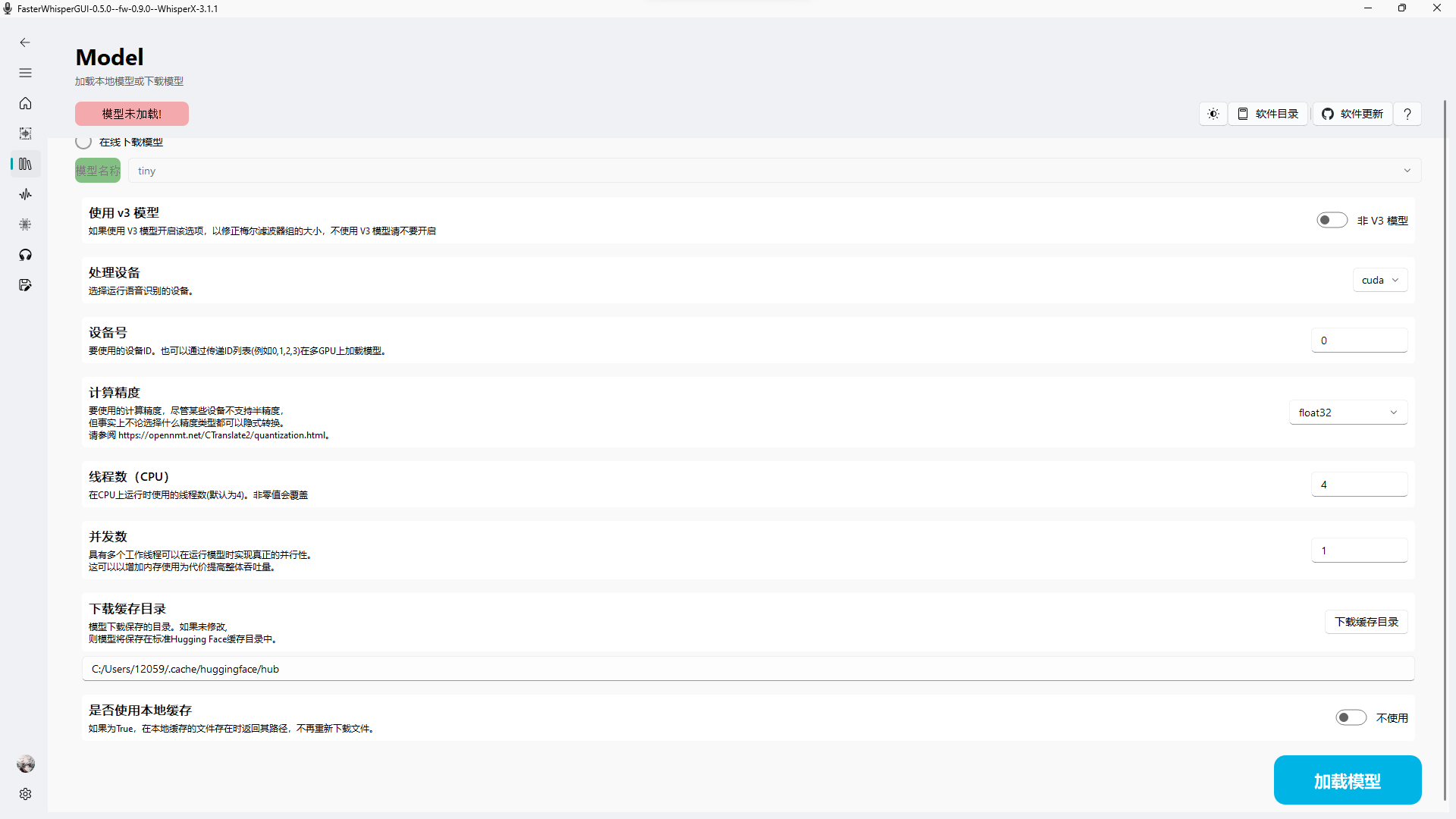Select the Model page tab in sidebar
This screenshot has height=819, width=1456.
click(x=25, y=164)
